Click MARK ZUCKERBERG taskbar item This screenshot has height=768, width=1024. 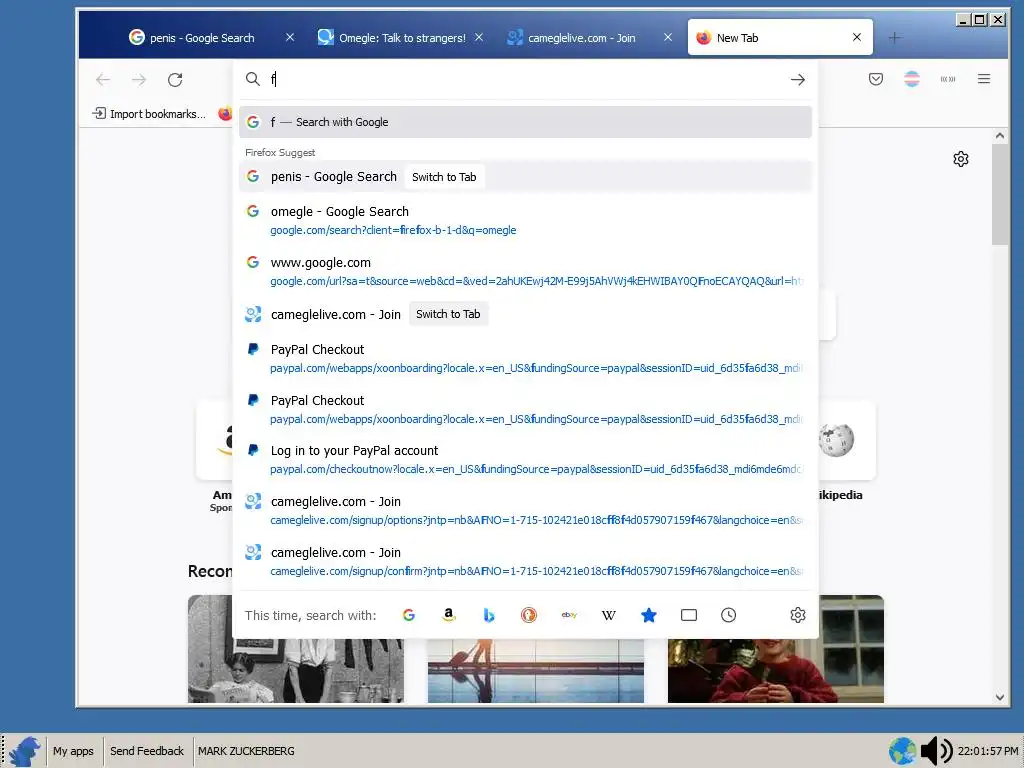pos(246,751)
